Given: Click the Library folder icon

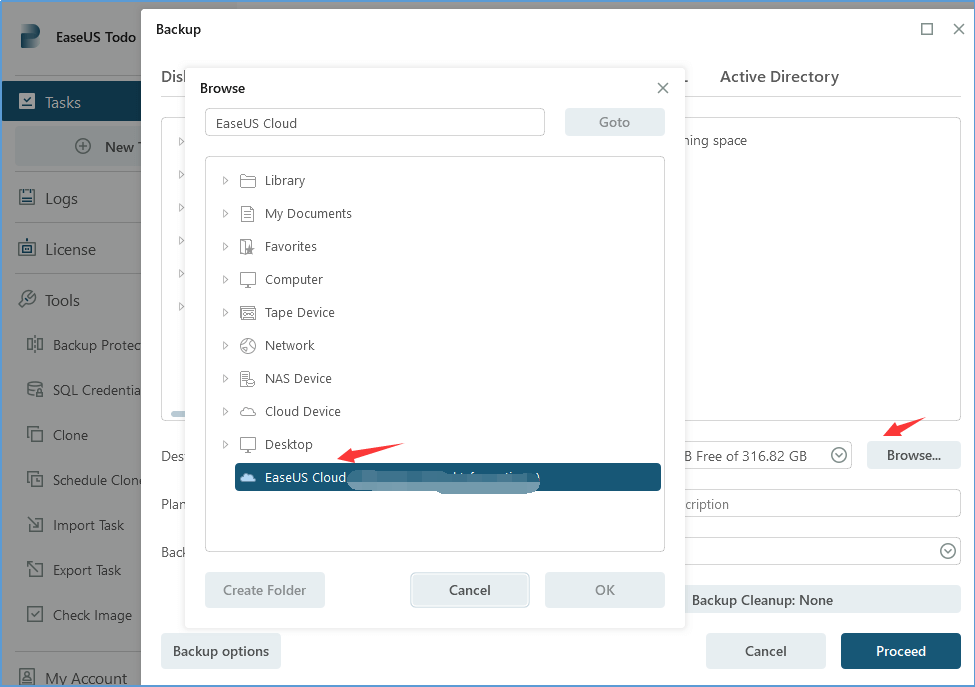Looking at the screenshot, I should point(248,181).
